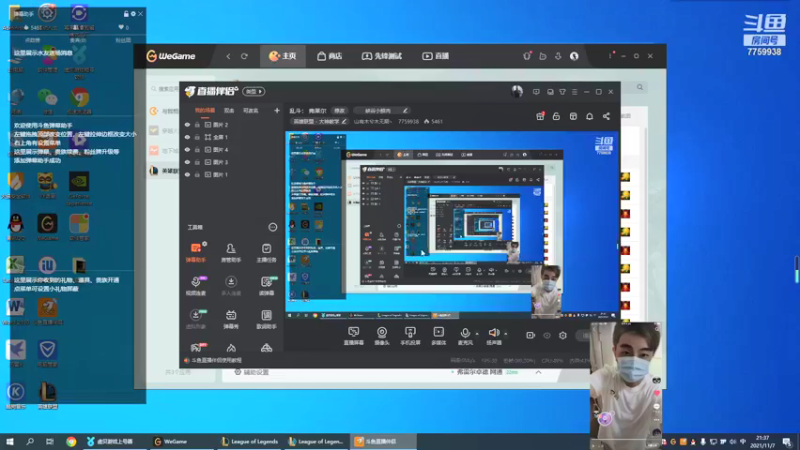Open the 读弹幕 tool icon
Screen dimensions: 800x450
click(x=266, y=286)
